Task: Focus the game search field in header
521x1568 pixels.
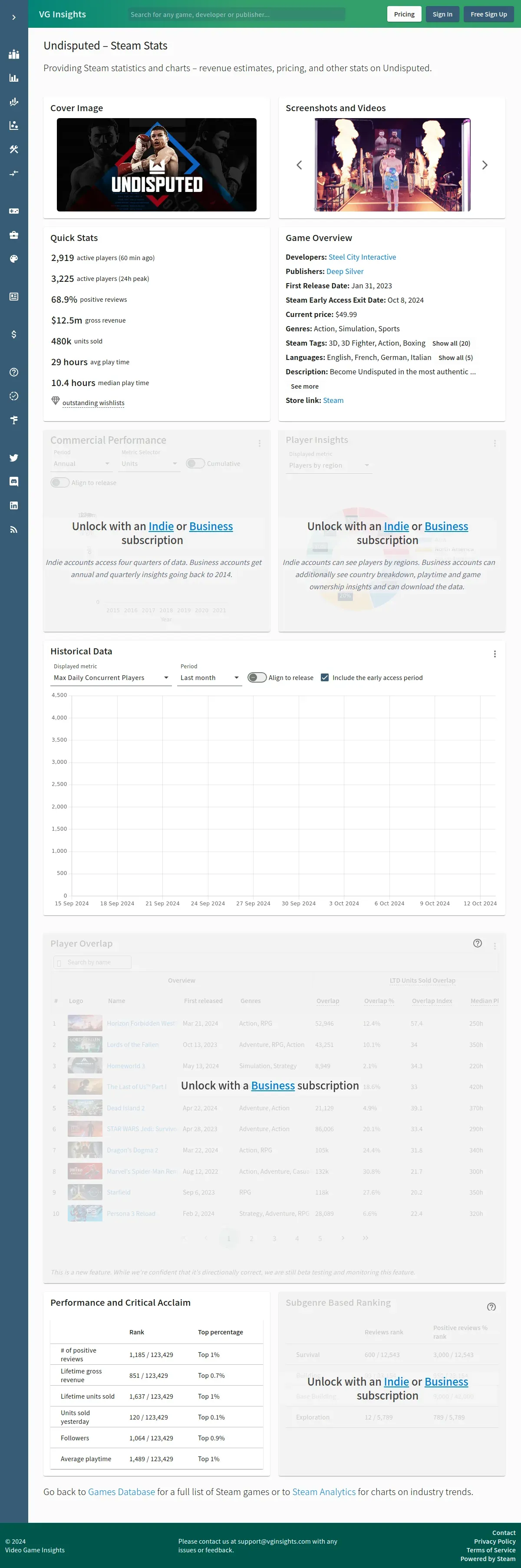Action: [x=236, y=14]
